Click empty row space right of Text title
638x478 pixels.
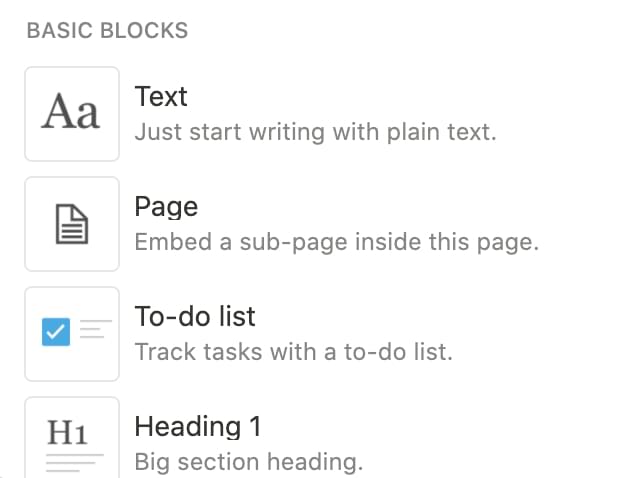click(x=420, y=98)
